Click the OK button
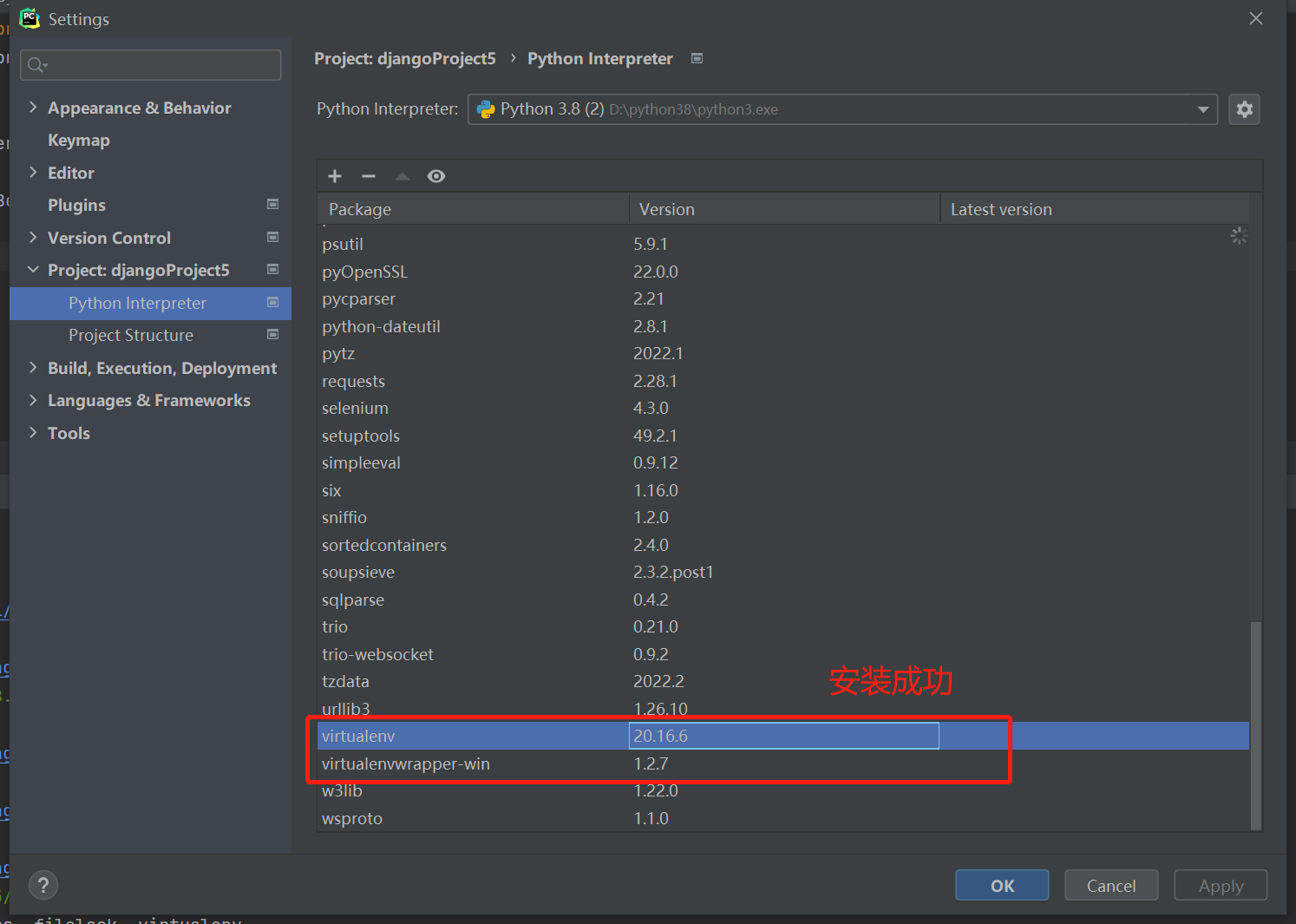 pos(1002,885)
